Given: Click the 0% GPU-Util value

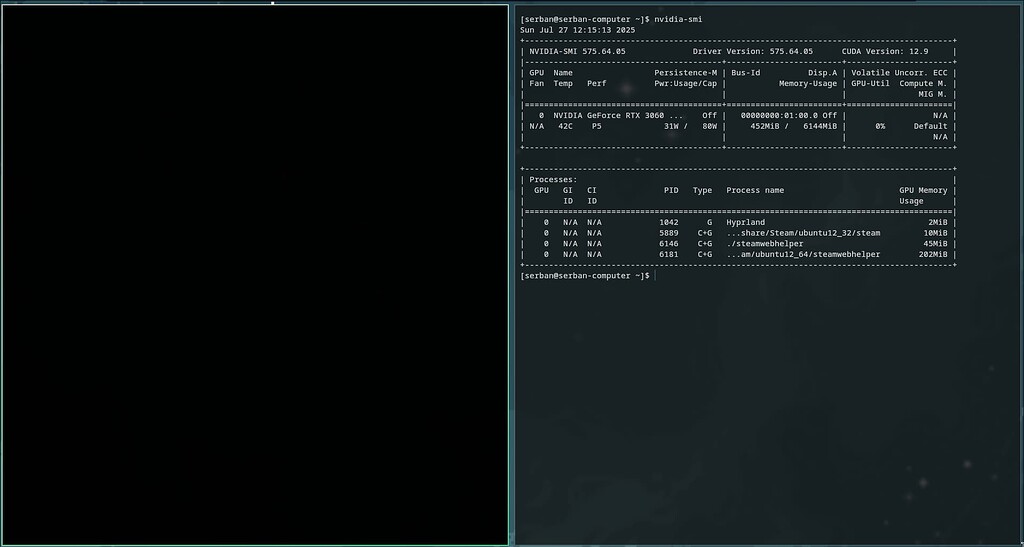Looking at the screenshot, I should coord(880,127).
